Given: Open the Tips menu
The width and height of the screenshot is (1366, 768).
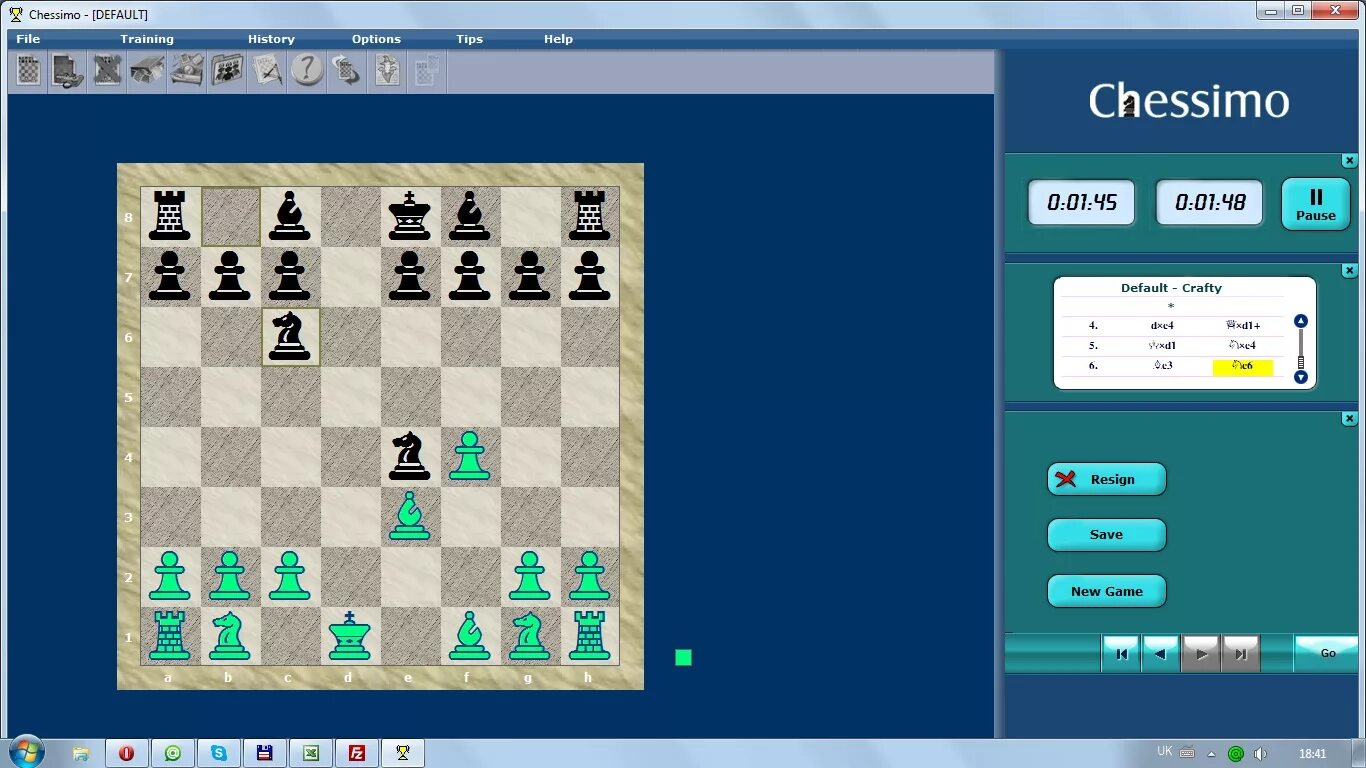Looking at the screenshot, I should point(469,39).
